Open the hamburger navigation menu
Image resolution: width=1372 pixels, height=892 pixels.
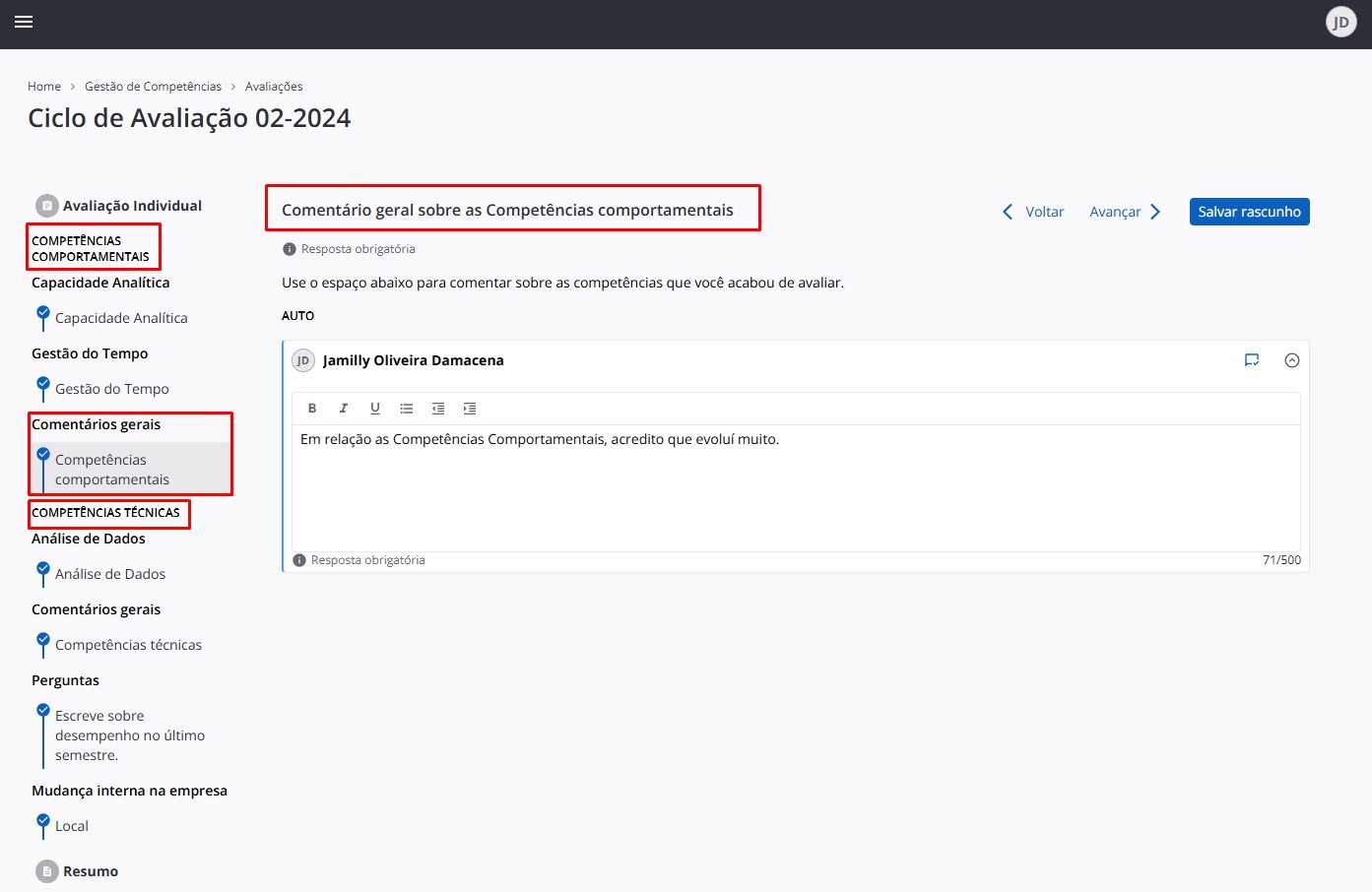coord(24,22)
